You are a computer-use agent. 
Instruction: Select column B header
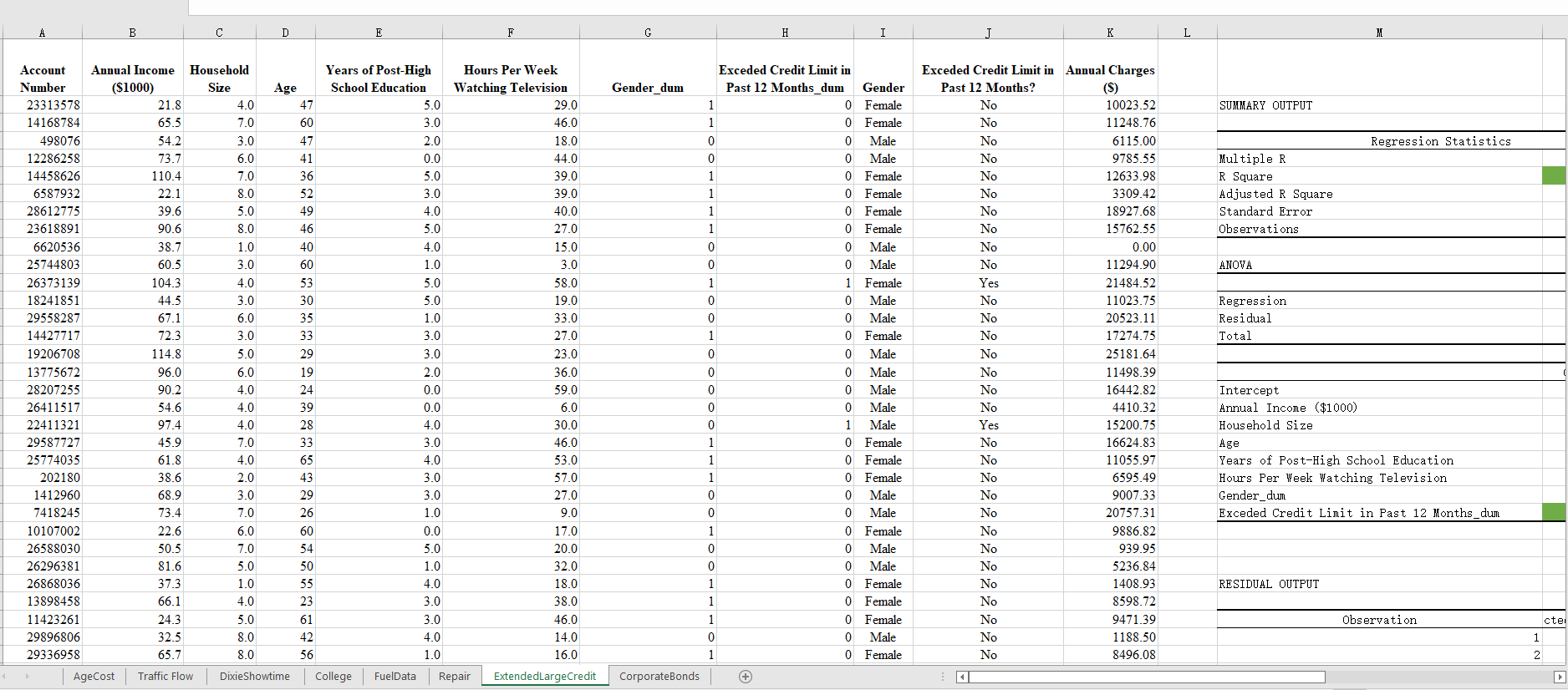(133, 33)
